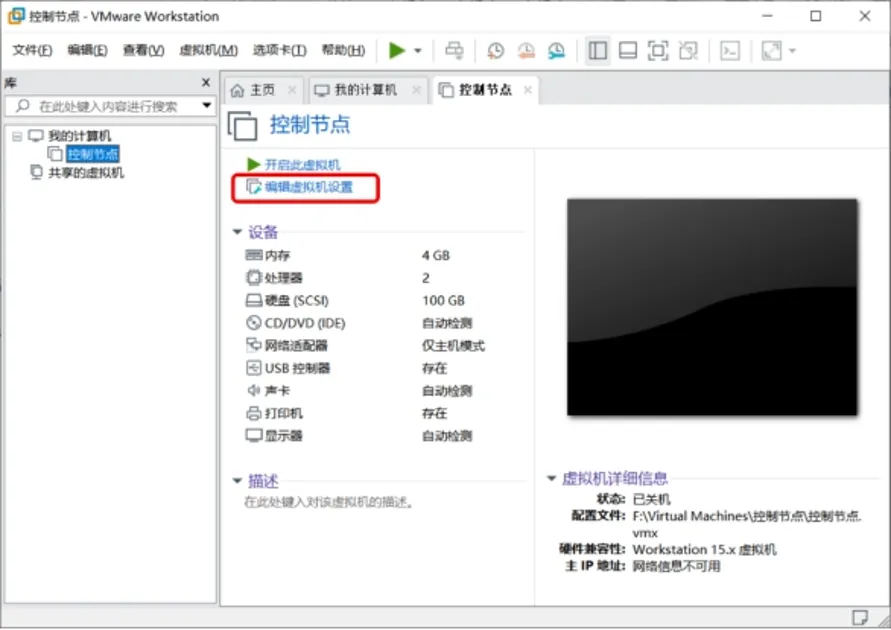Take a snapshot with the clock icon
891x630 pixels.
point(496,51)
